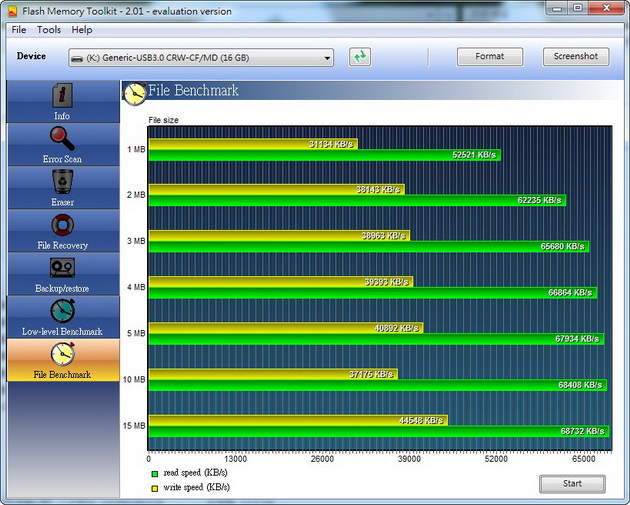630x505 pixels.
Task: Open the Eraser trash icon
Action: click(62, 182)
